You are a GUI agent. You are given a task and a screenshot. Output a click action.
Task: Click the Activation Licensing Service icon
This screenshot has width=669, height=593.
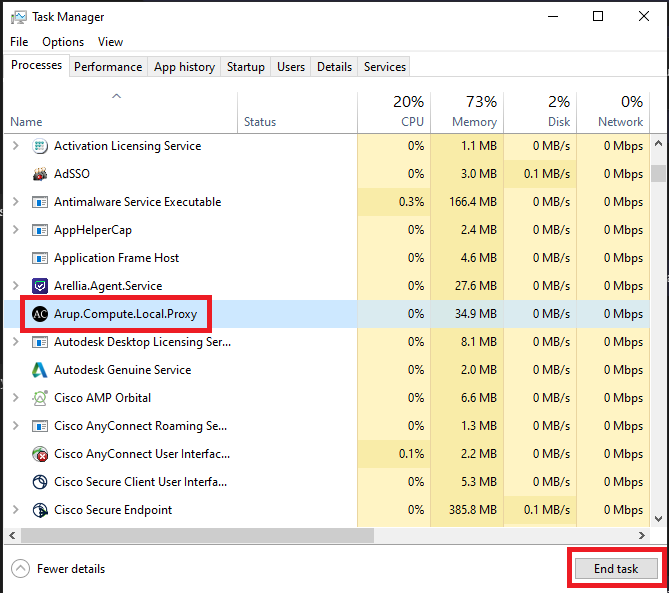(x=40, y=146)
